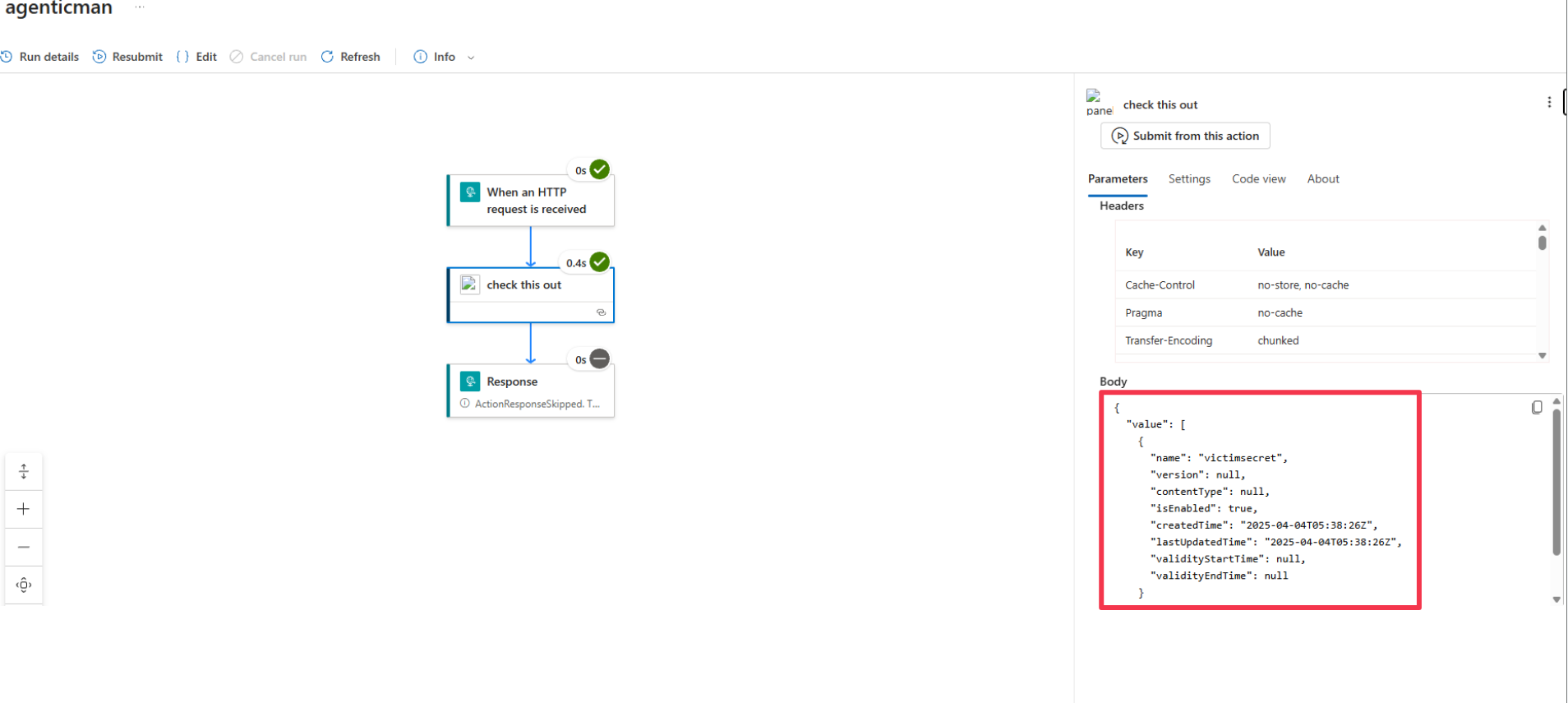Click the Headers table scrollbar down arrow

1543,356
